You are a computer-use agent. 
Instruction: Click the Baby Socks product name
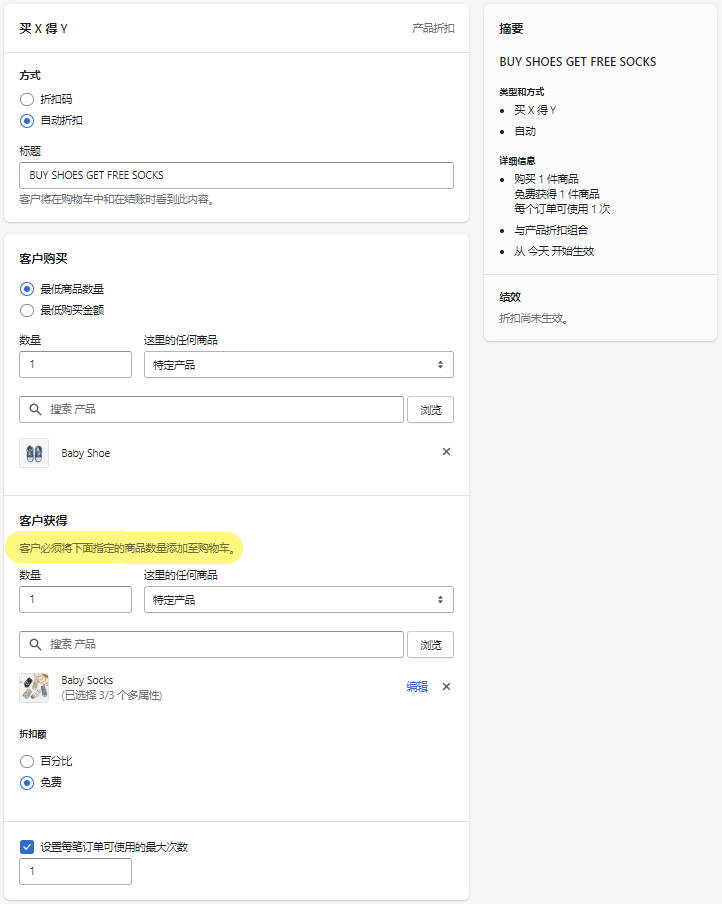coord(87,680)
